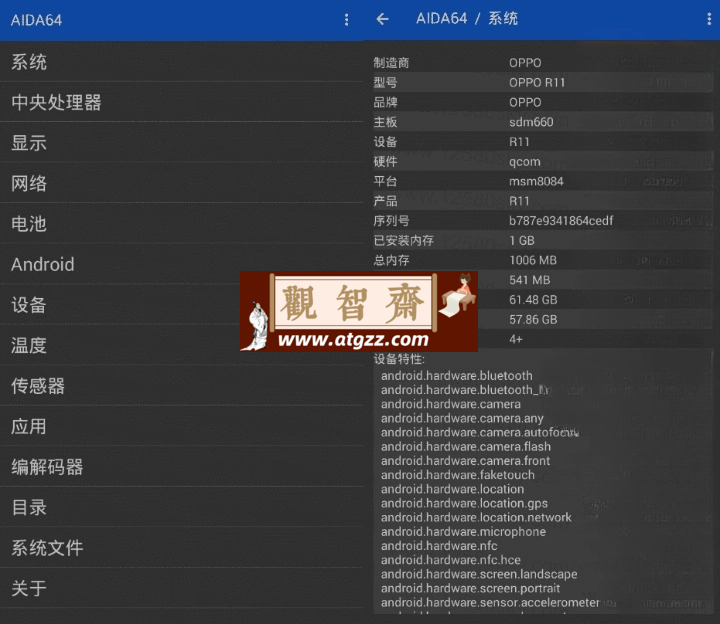Open the 关于 entry

(x=182, y=588)
